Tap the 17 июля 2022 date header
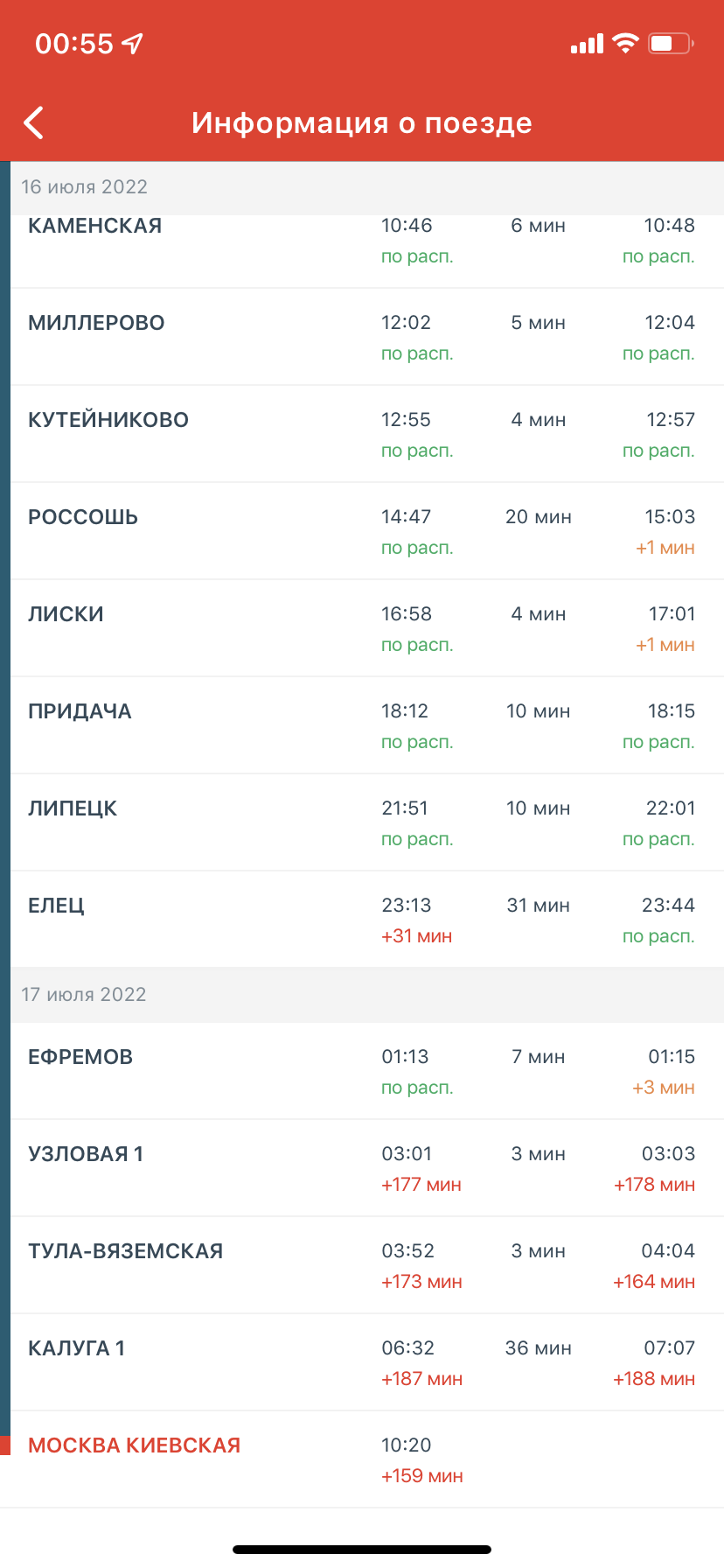 coord(84,995)
